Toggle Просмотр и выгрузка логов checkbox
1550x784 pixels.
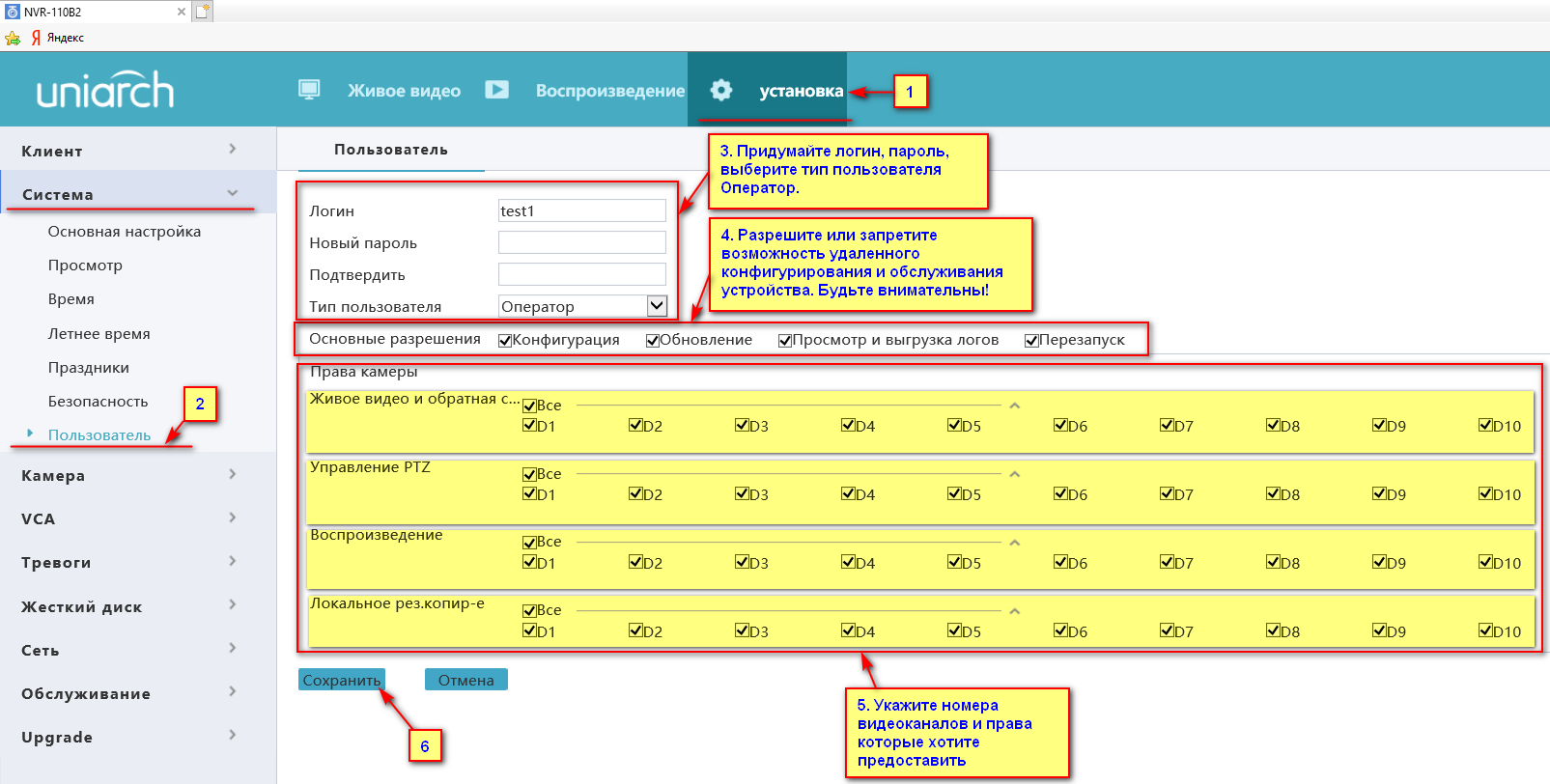coord(785,340)
